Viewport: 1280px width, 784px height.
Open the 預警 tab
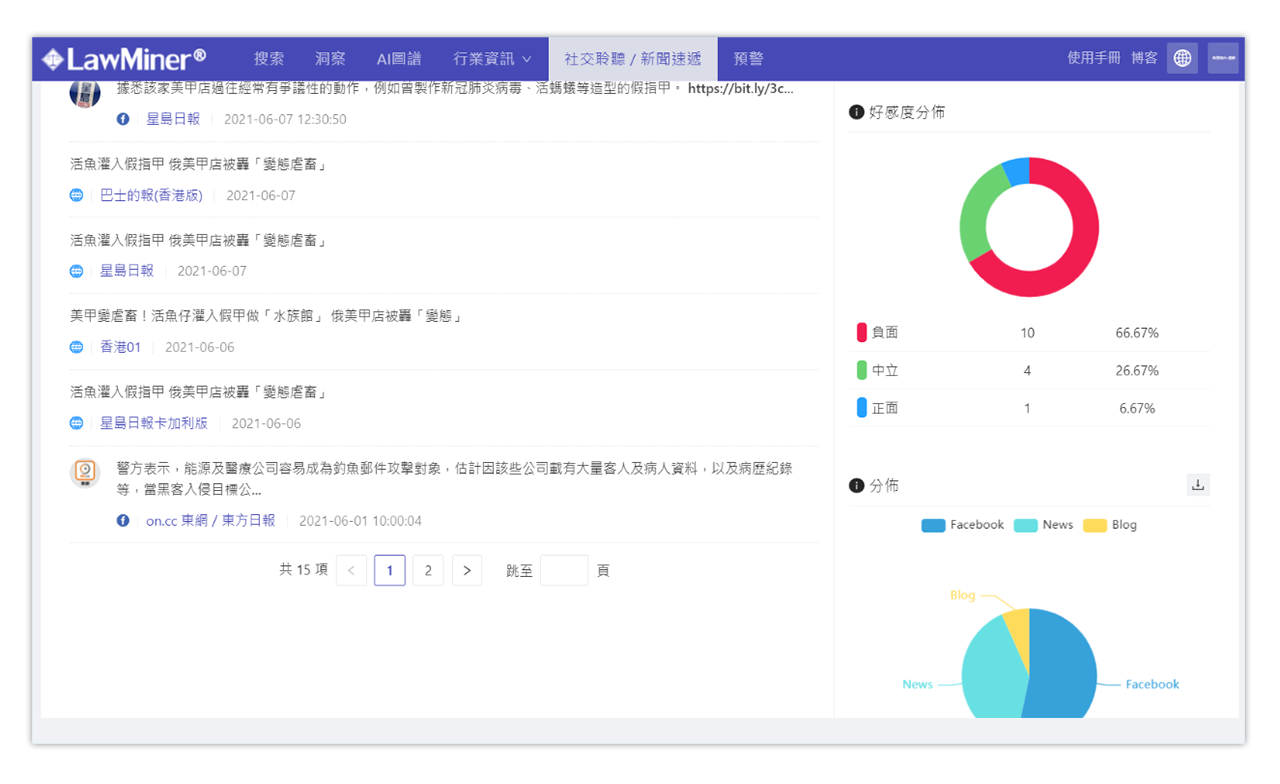(x=749, y=58)
